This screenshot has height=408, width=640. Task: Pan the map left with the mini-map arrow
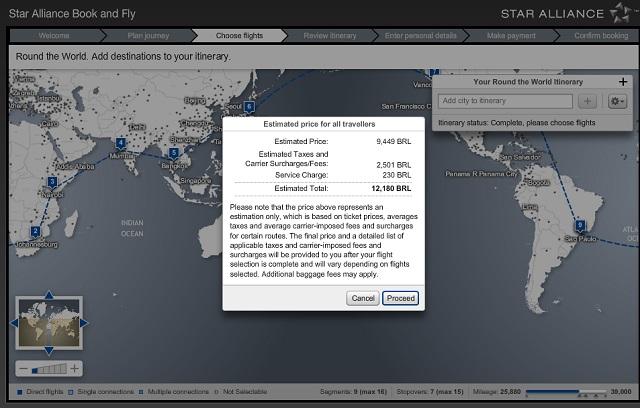(x=14, y=323)
